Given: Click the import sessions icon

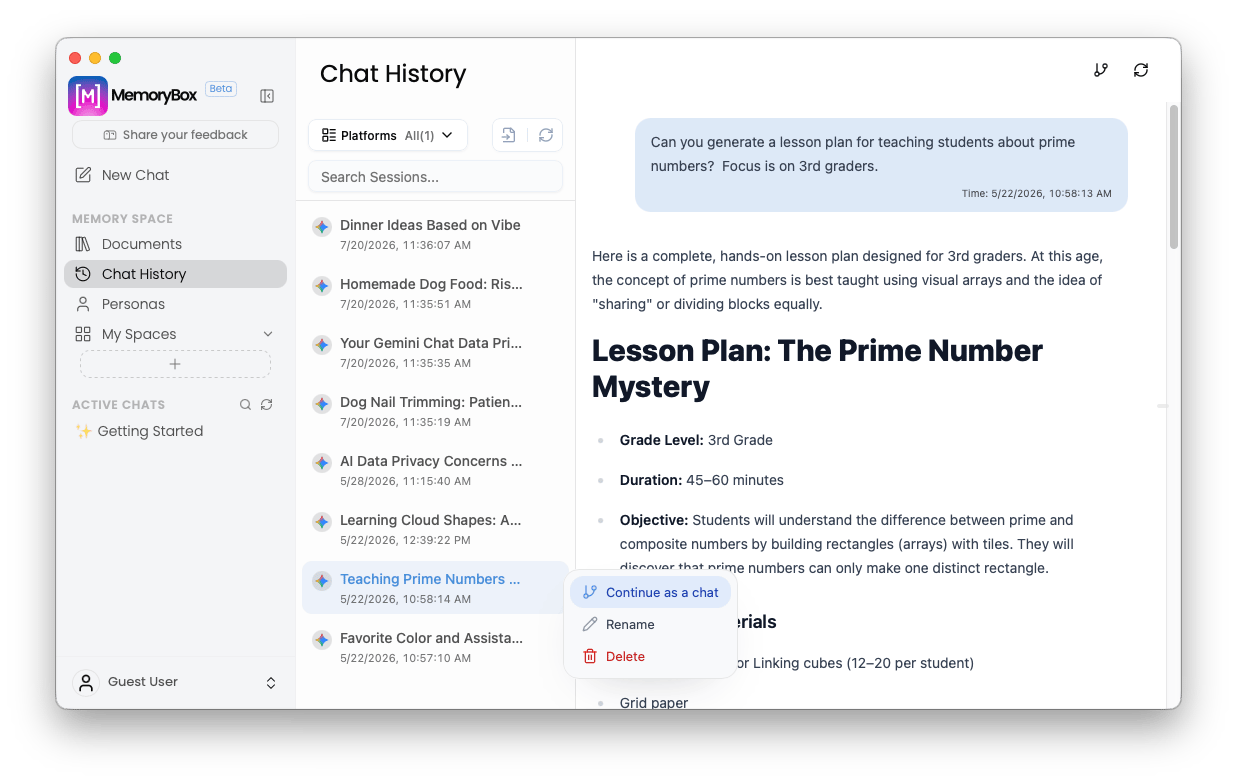Looking at the screenshot, I should 509,135.
